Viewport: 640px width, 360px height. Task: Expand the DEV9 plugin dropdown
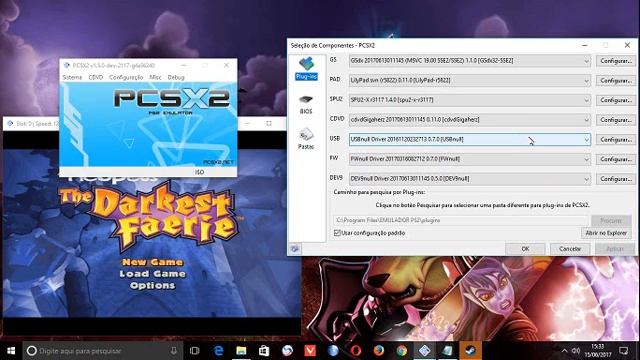point(586,179)
